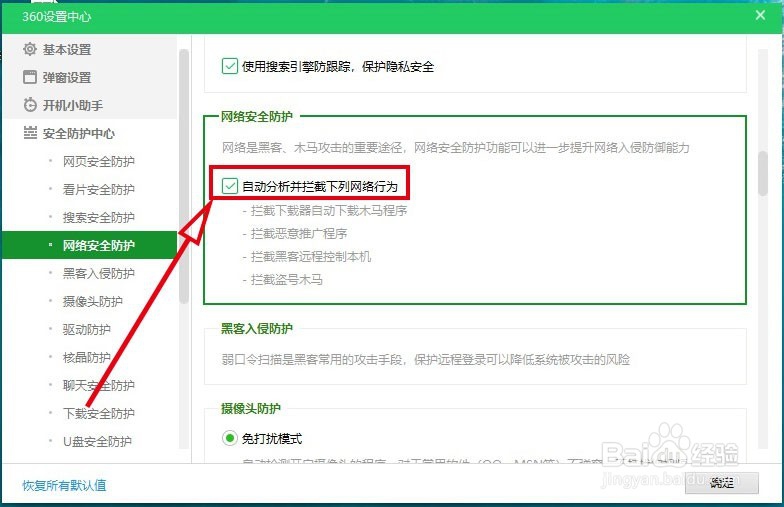The height and width of the screenshot is (507, 784).
Task: Click 拦截恶意推广程序 text
Action: [298, 234]
